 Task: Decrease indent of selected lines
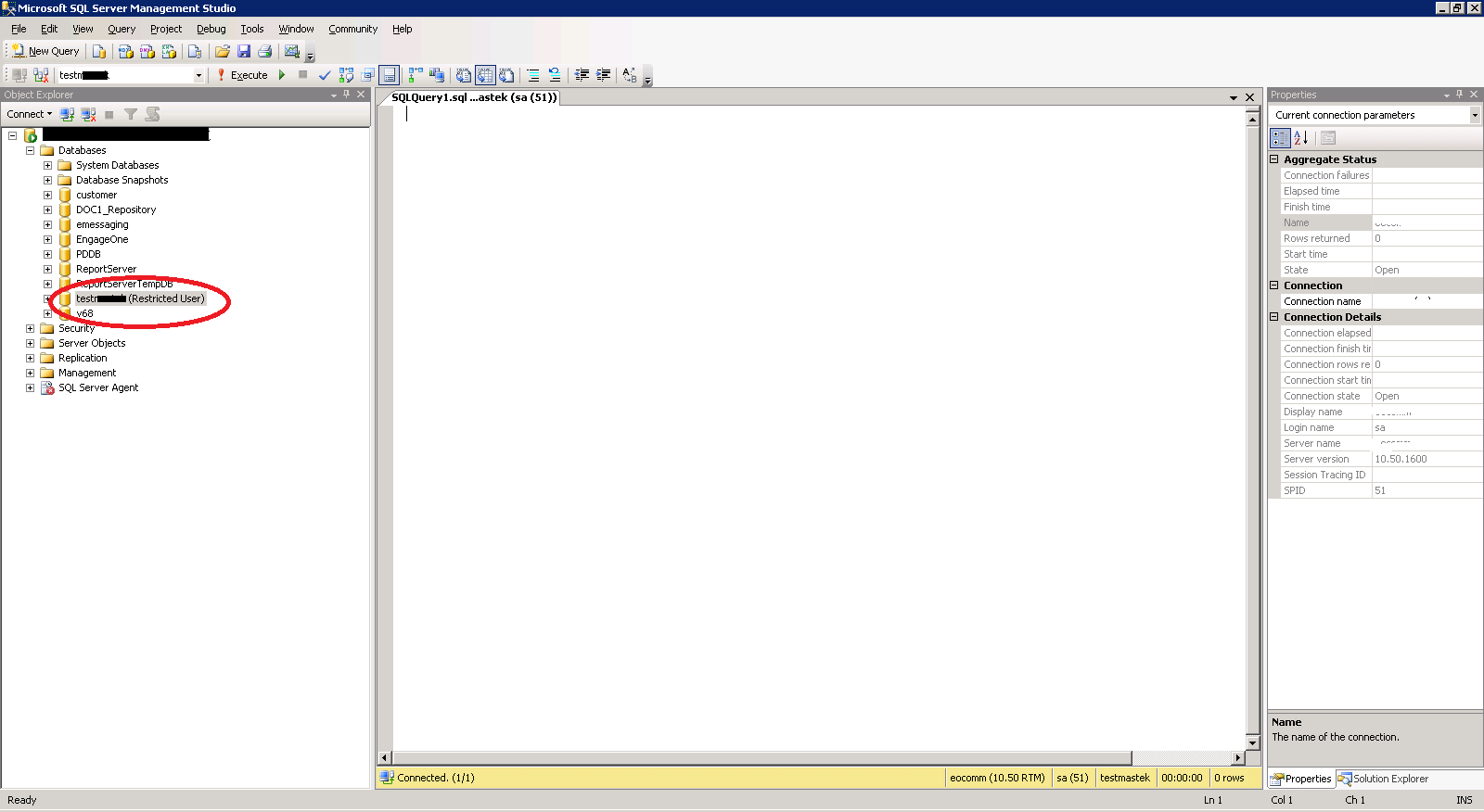(582, 75)
